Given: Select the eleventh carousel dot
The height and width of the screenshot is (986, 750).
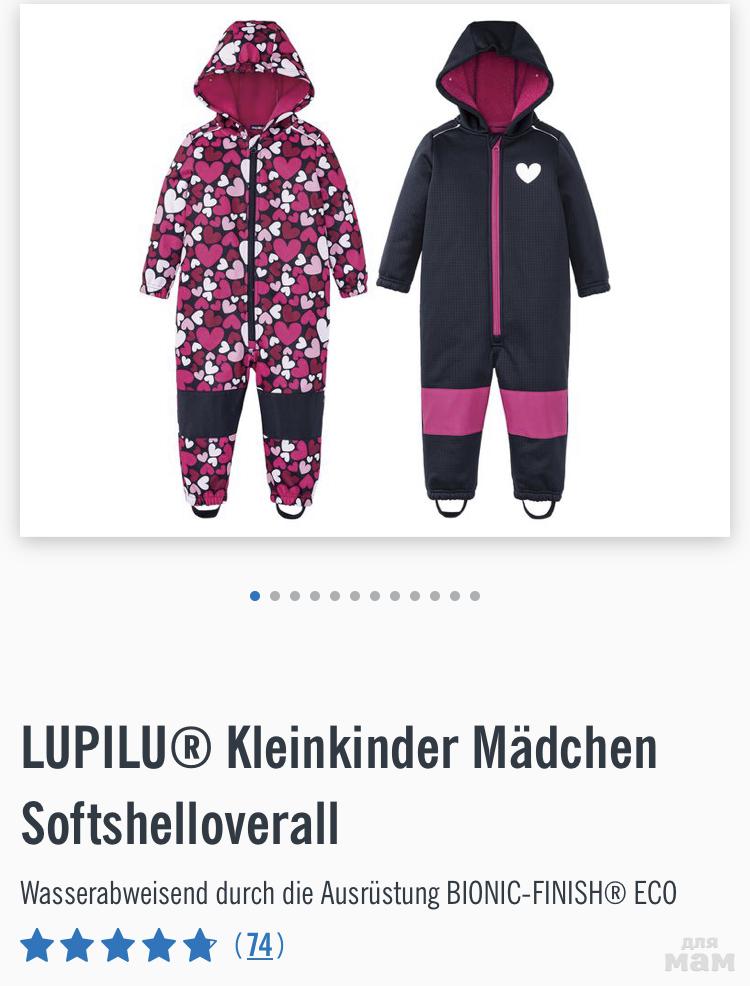Looking at the screenshot, I should (455, 595).
